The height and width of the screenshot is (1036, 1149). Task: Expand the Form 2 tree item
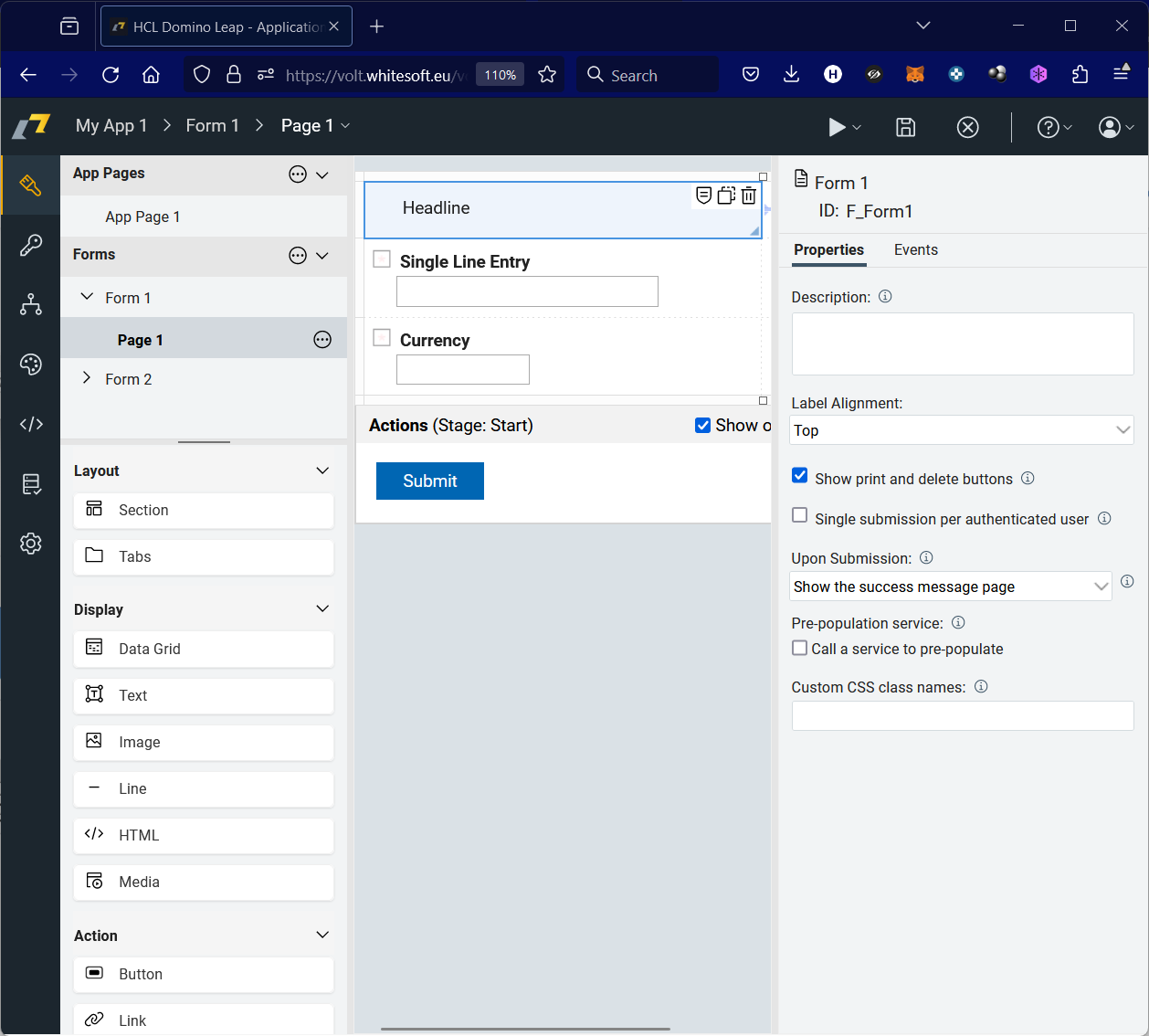86,378
